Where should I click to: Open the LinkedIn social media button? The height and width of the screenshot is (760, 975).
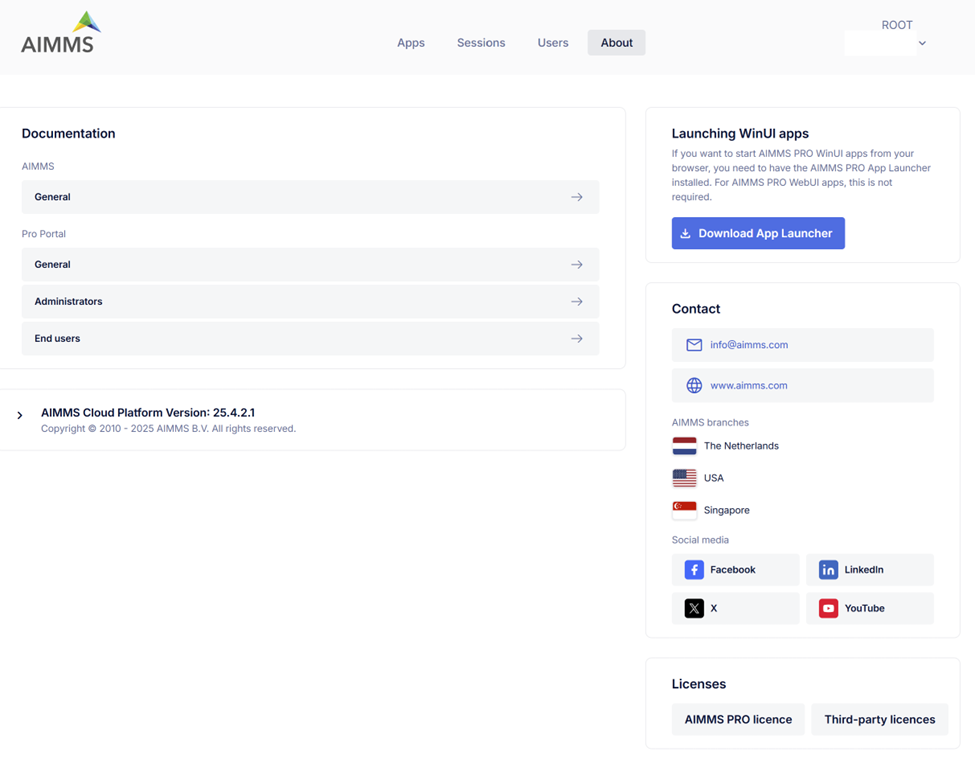pos(870,570)
